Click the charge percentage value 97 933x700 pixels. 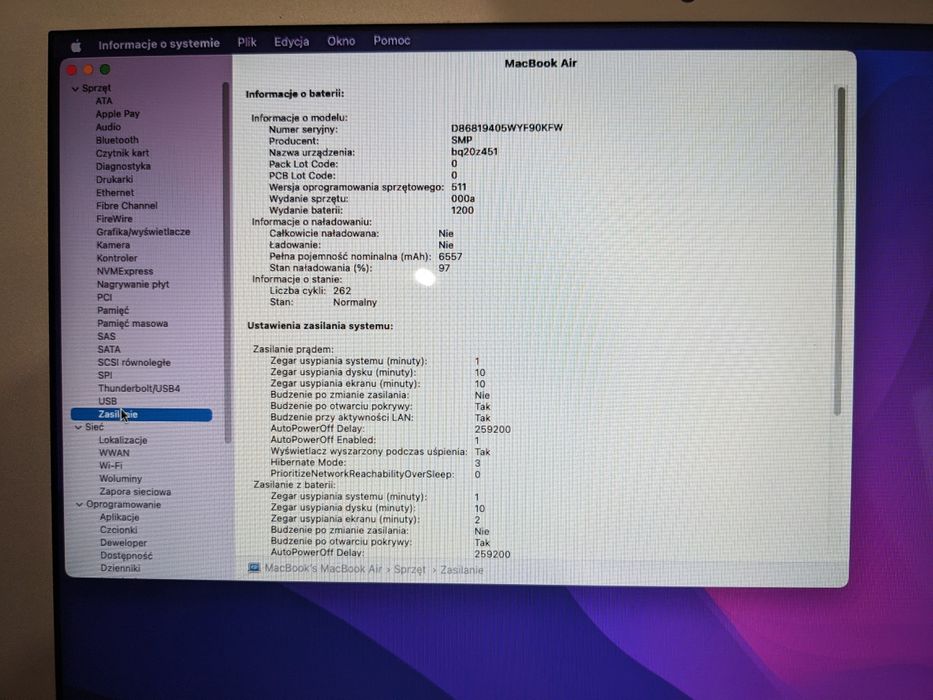click(444, 268)
